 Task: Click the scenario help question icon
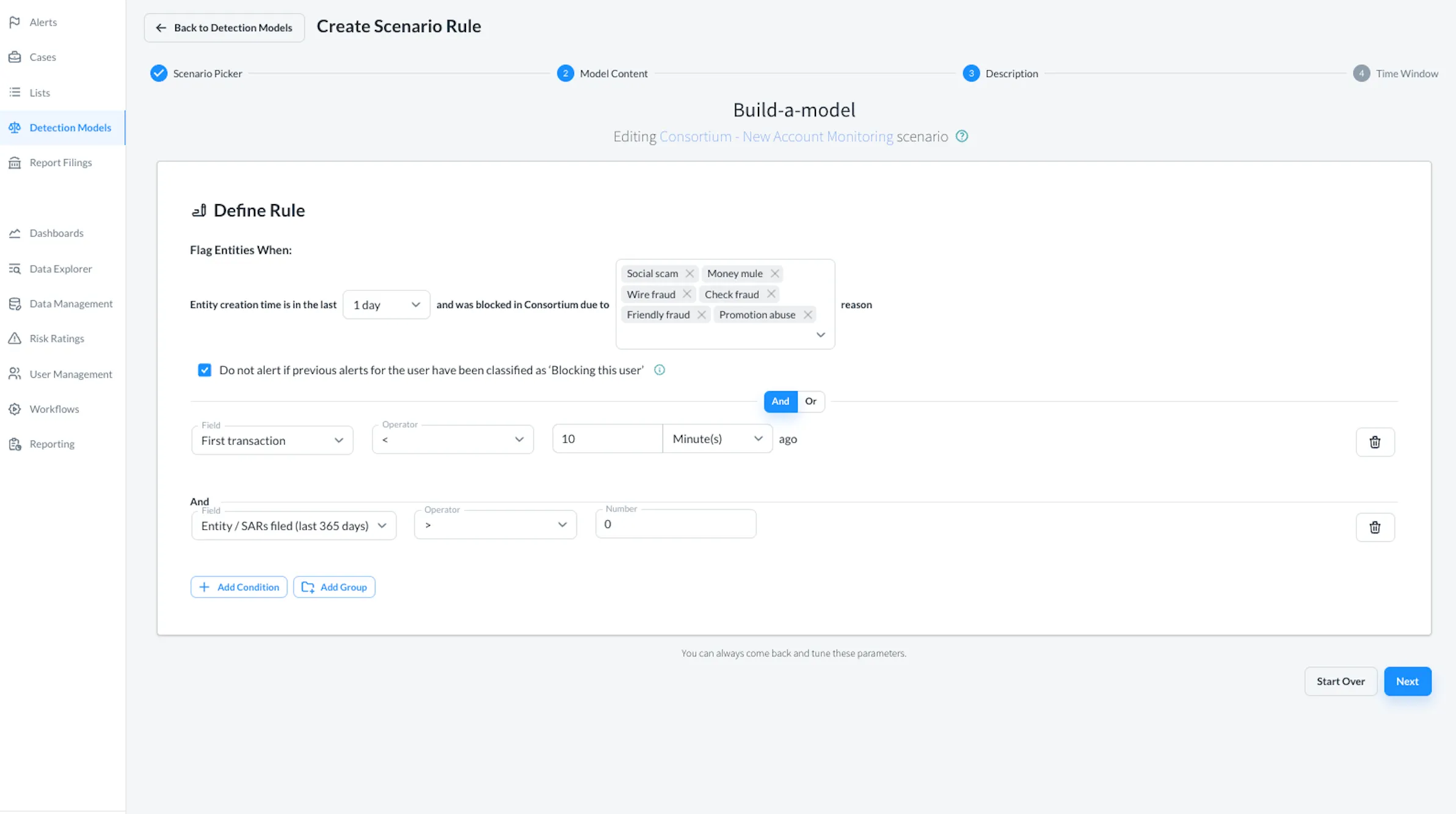coord(962,136)
